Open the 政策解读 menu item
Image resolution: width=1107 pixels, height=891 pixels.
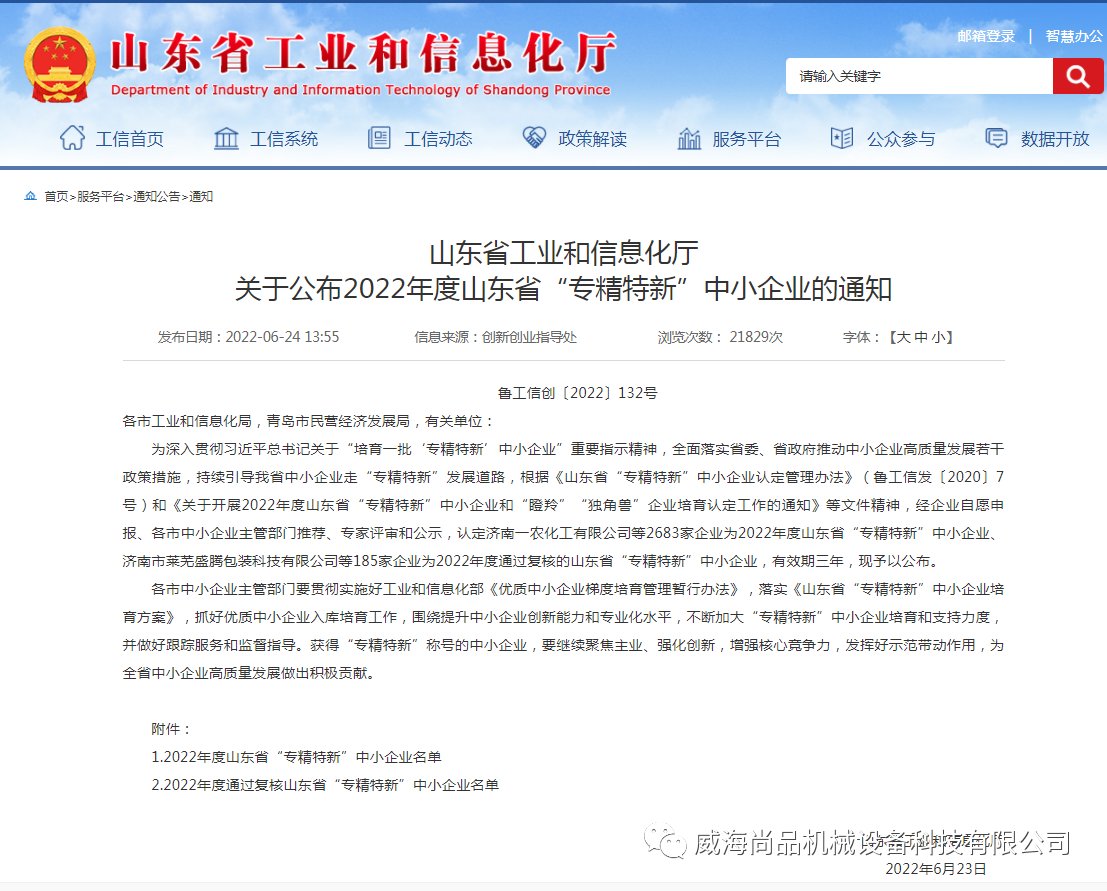tap(592, 139)
